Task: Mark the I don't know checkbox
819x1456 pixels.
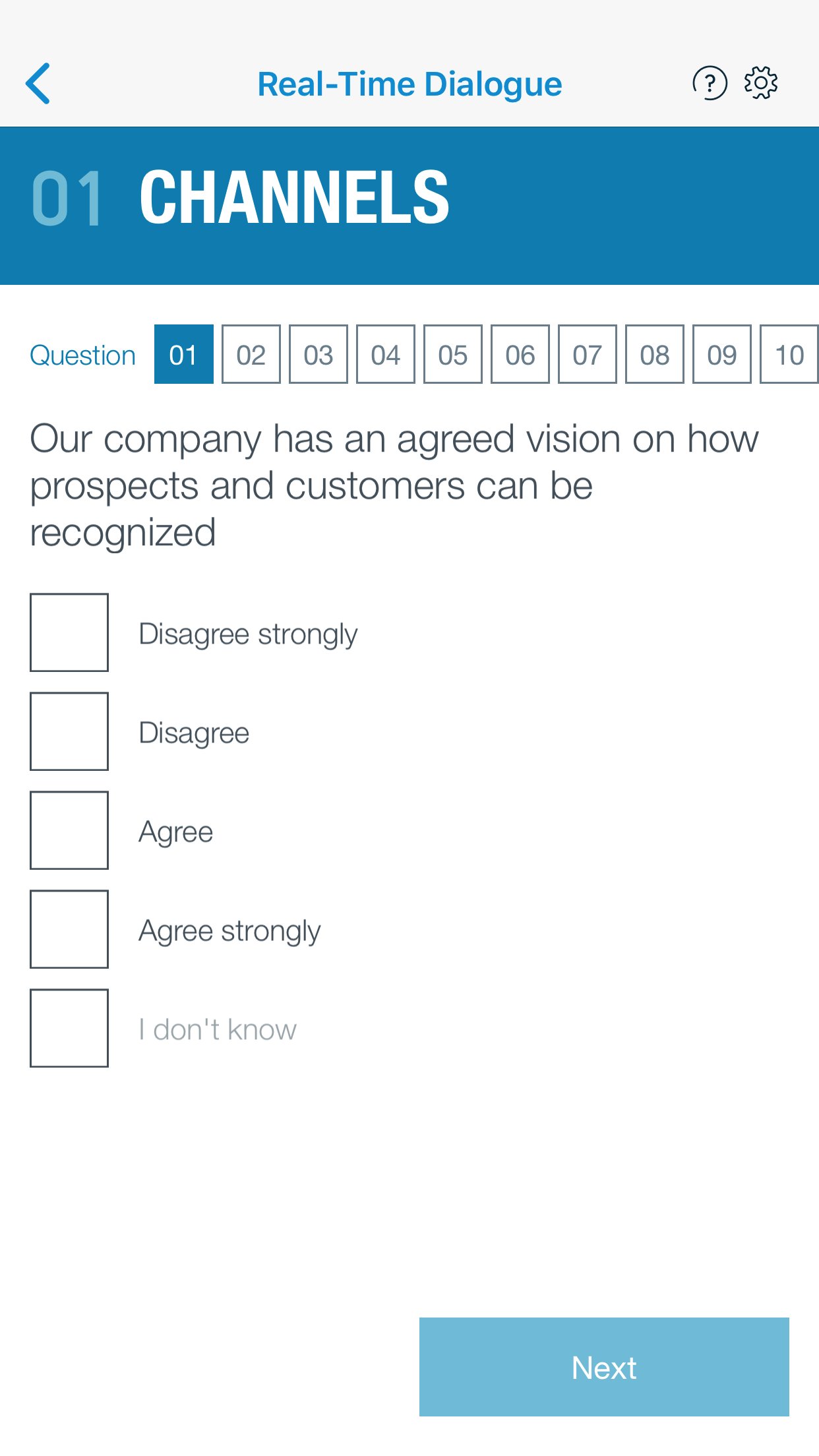Action: click(69, 1028)
